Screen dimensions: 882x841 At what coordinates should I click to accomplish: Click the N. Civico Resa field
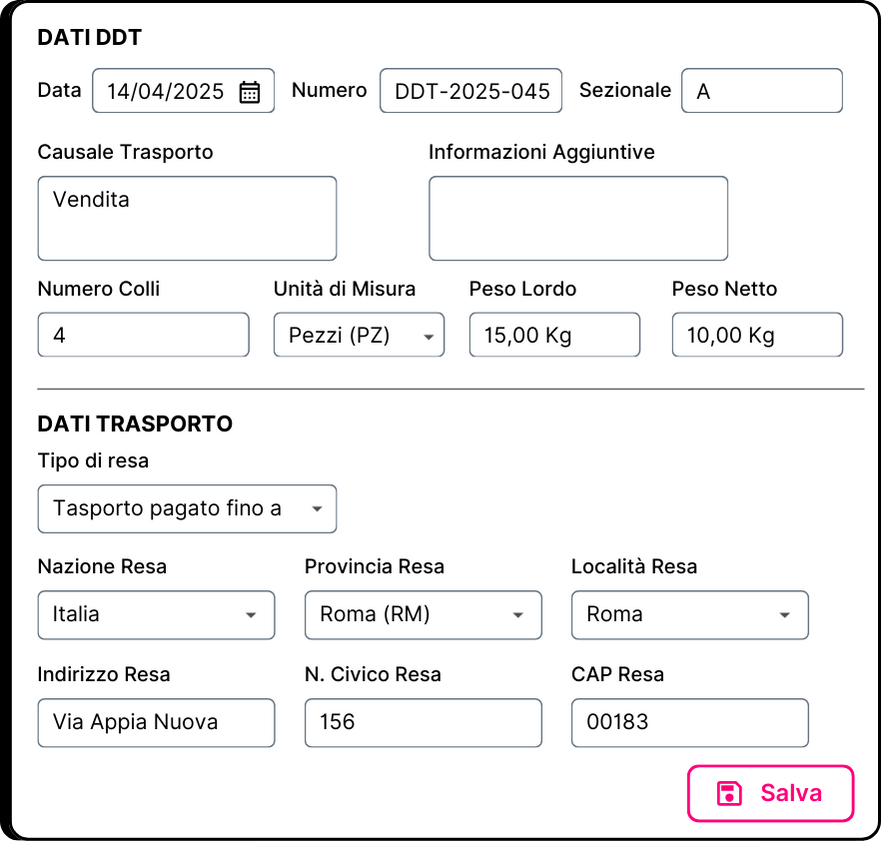(423, 723)
